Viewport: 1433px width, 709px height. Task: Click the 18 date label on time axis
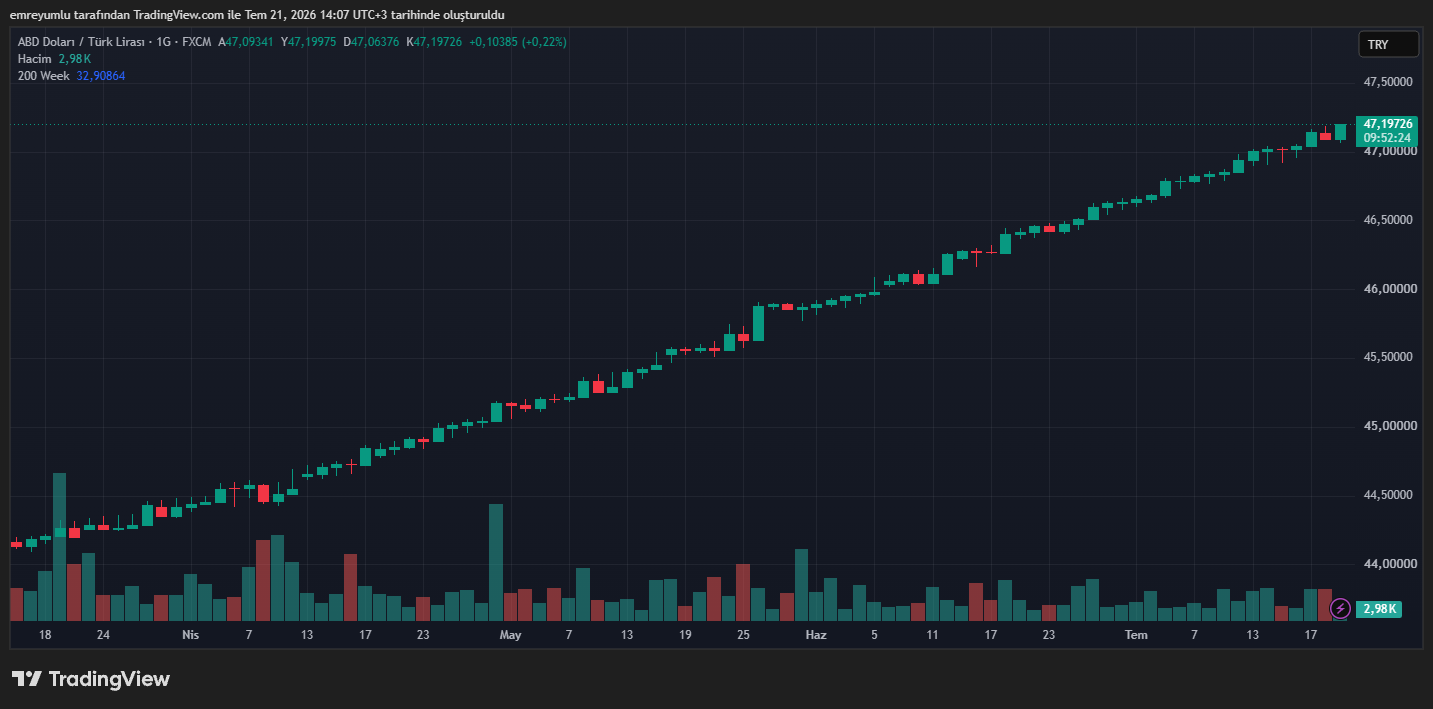tap(45, 635)
